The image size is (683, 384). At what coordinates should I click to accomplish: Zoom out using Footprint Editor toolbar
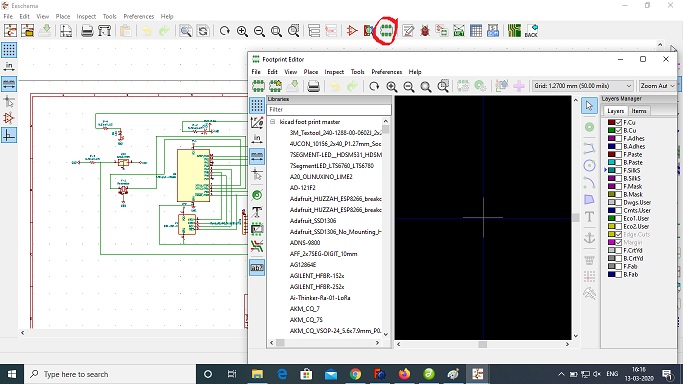pos(409,86)
